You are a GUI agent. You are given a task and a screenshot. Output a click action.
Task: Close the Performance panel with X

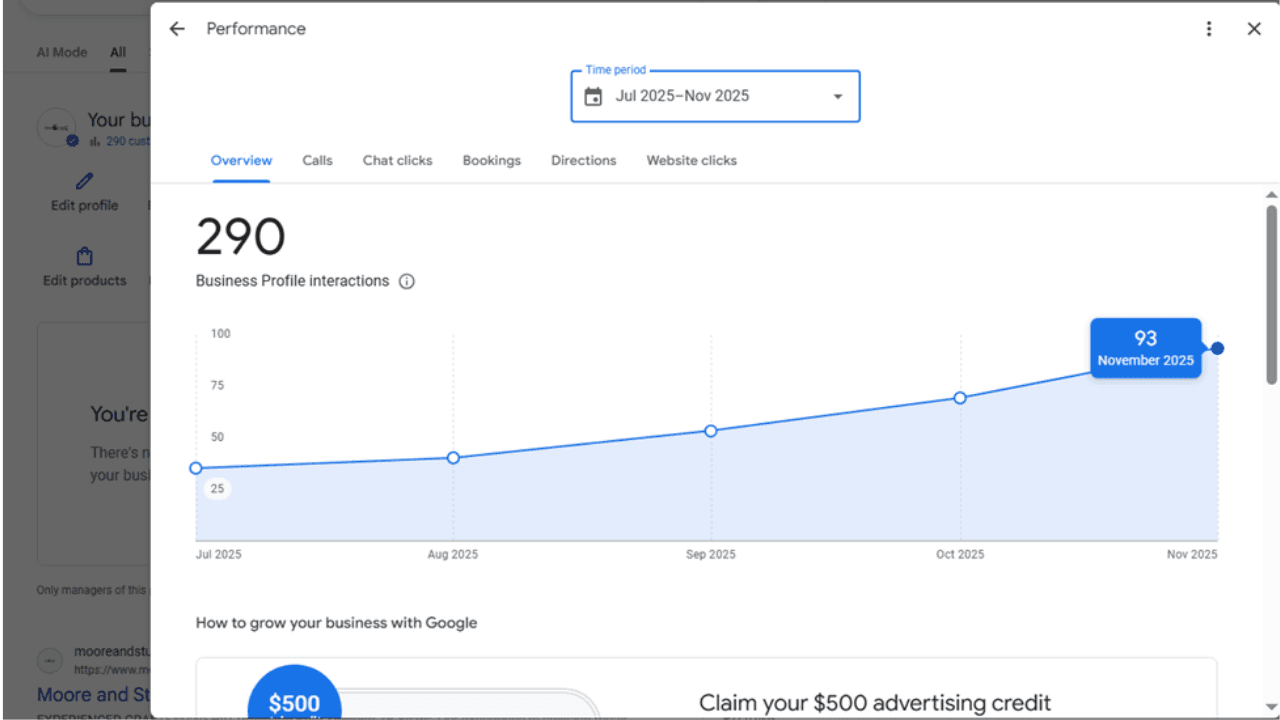pyautogui.click(x=1254, y=29)
